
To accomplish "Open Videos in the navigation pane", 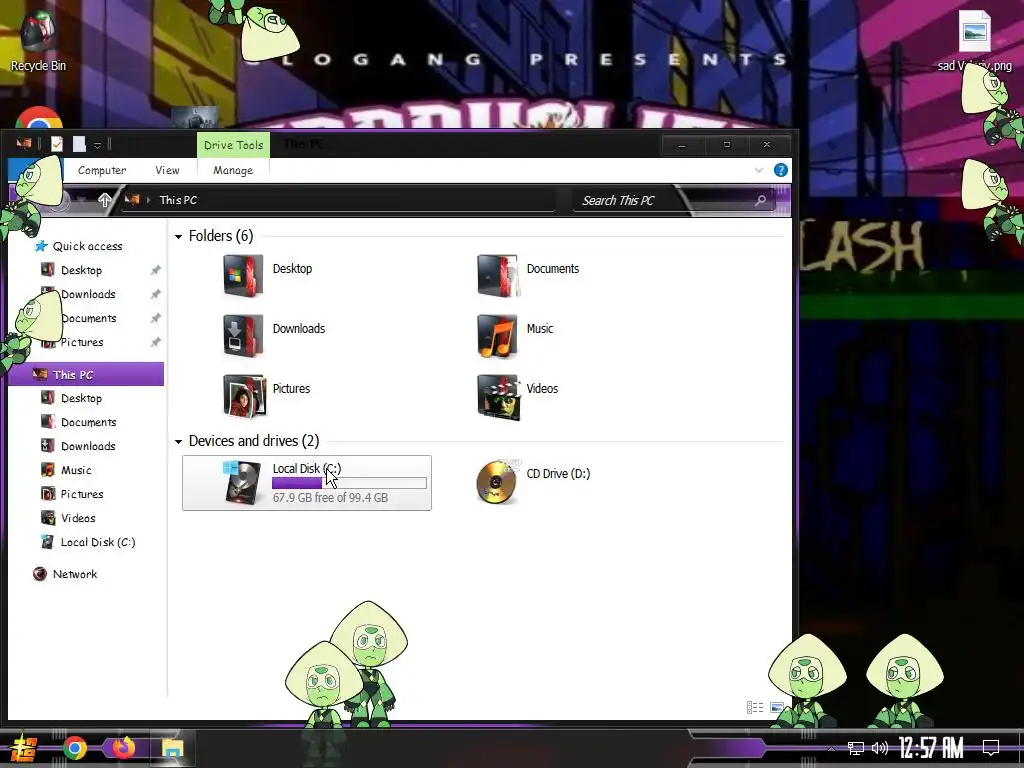I will tap(78, 519).
